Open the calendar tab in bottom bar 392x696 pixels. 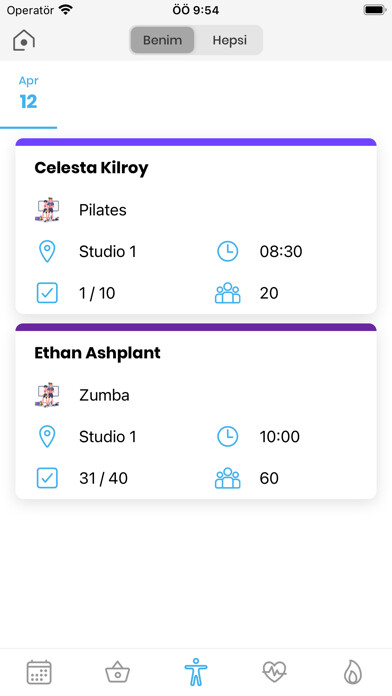click(39, 672)
